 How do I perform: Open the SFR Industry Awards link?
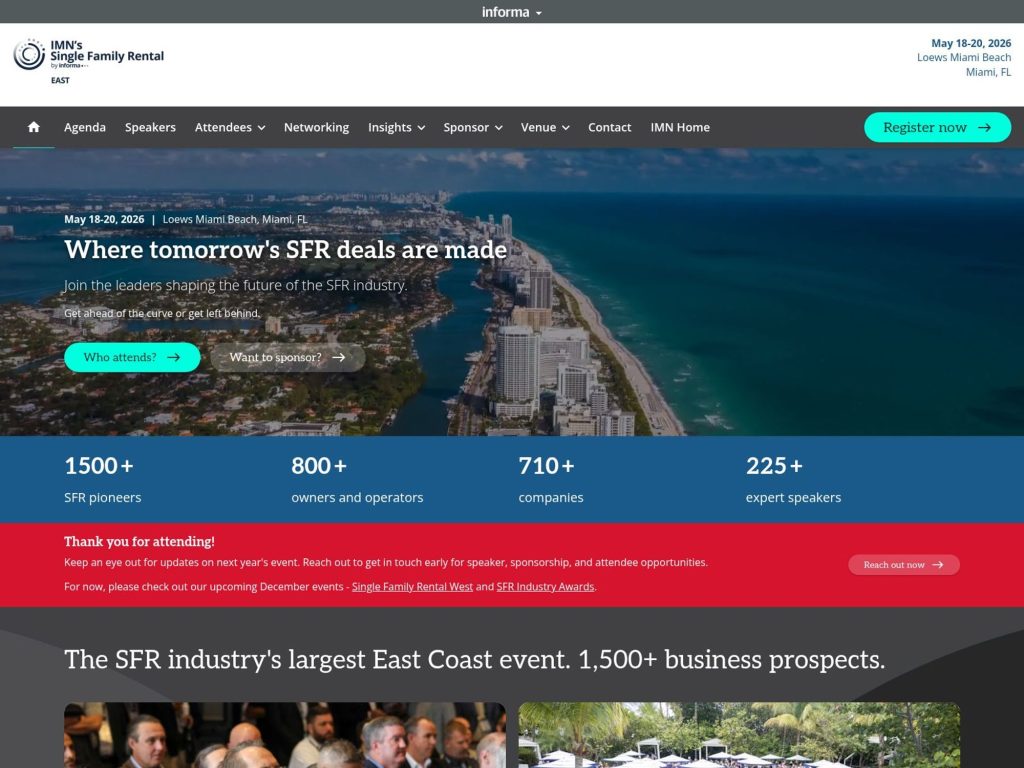(545, 587)
